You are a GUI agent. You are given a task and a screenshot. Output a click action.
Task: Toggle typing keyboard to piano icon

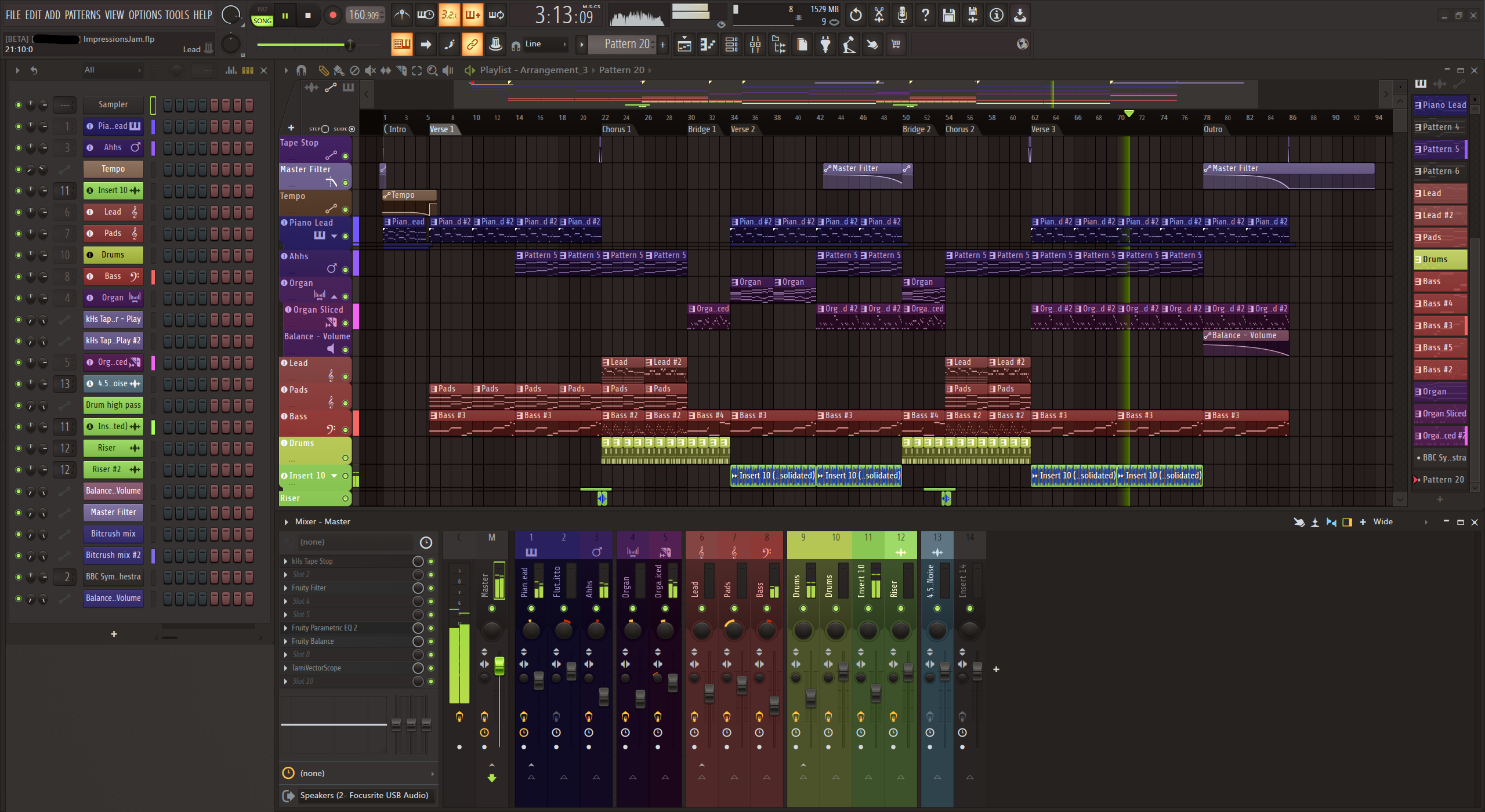(x=401, y=45)
